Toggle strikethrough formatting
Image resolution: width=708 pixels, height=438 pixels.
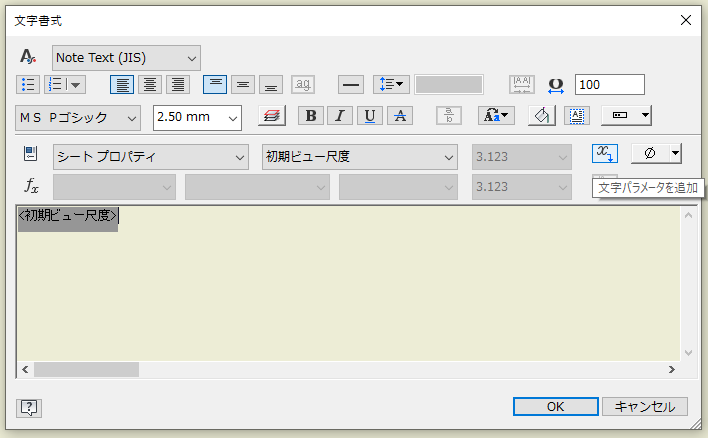coord(400,116)
